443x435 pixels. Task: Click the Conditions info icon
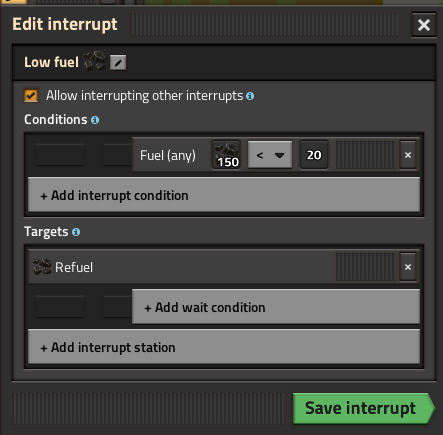95,120
